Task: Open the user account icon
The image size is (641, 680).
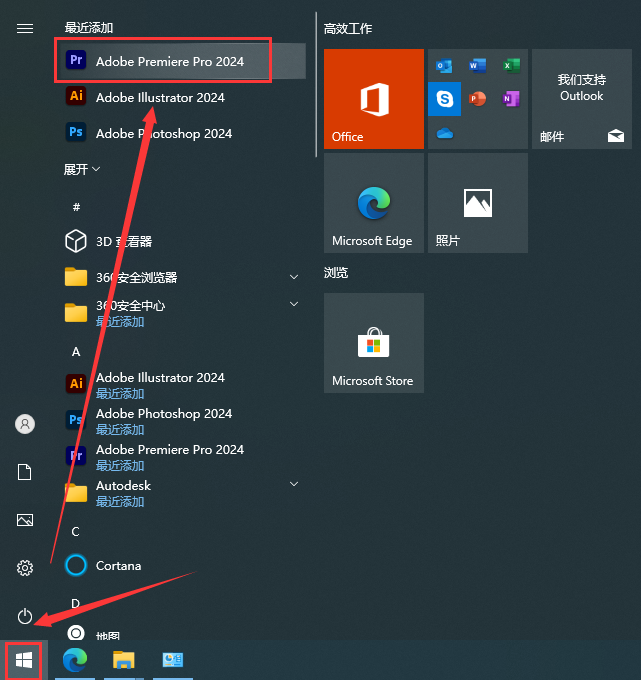Action: 25,424
